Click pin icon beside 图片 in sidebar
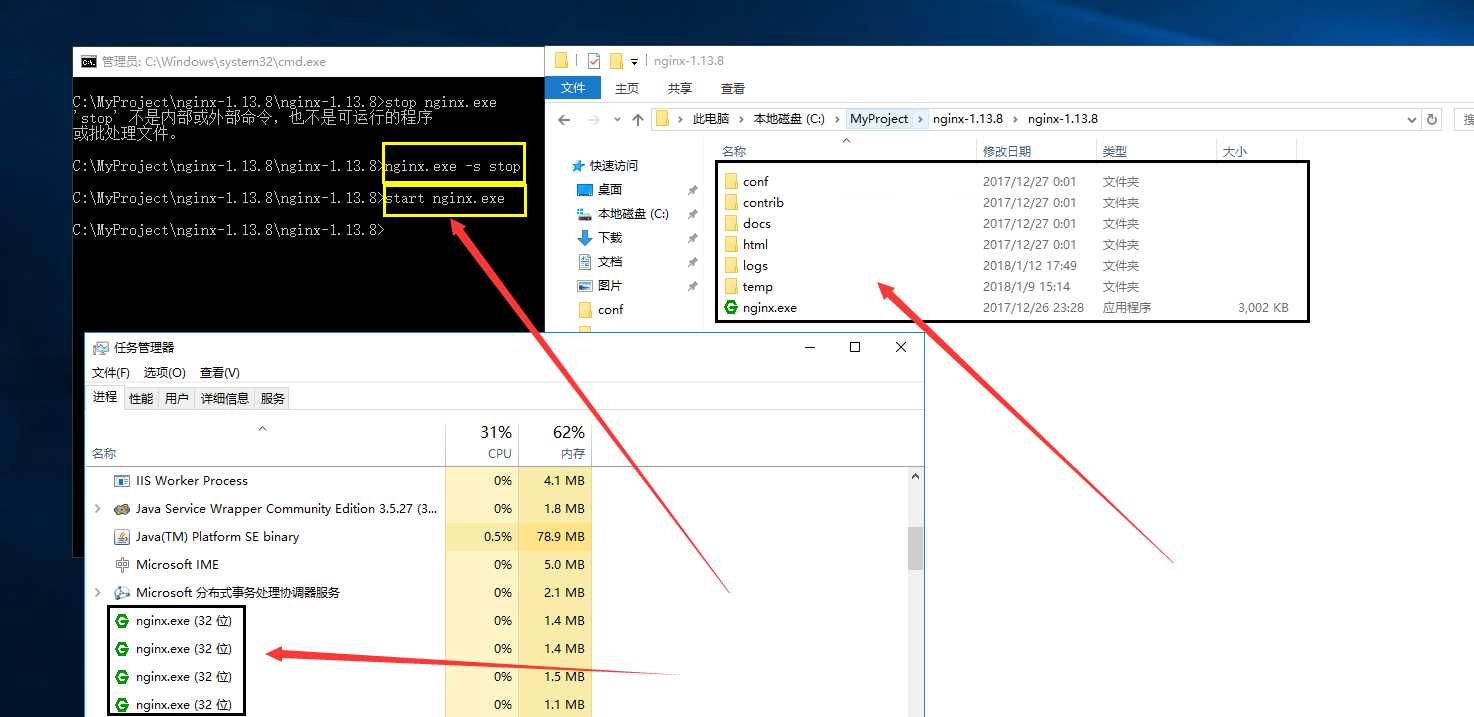Viewport: 1474px width, 717px height. pos(692,286)
